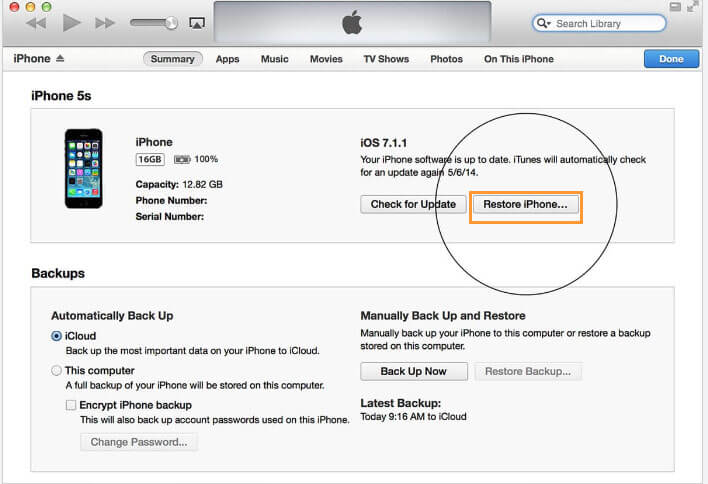This screenshot has width=708, height=484.
Task: Click the iPhone 5s device image
Action: pos(83,168)
